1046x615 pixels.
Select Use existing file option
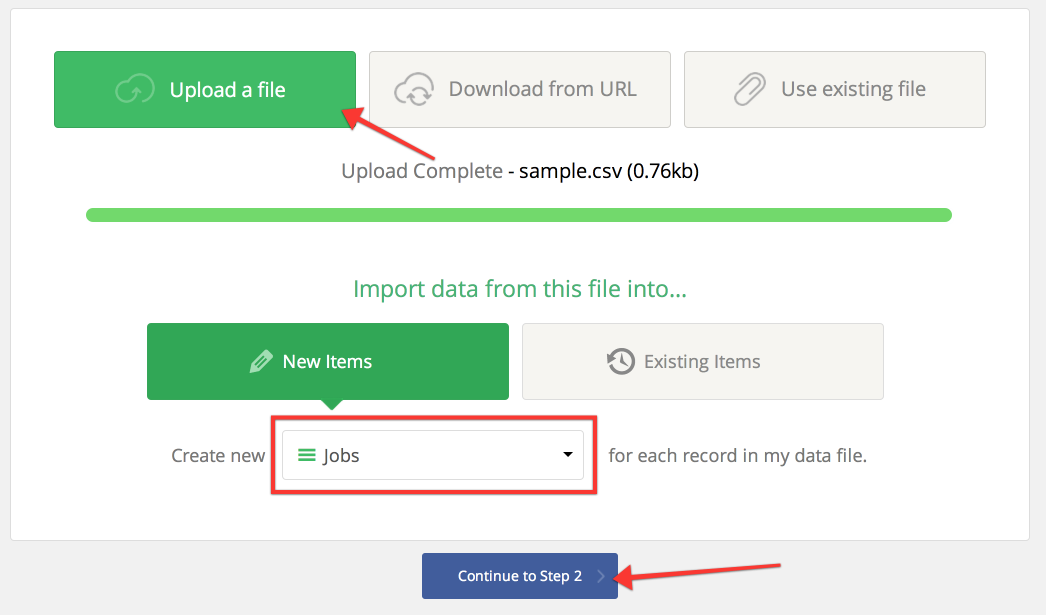pos(835,89)
